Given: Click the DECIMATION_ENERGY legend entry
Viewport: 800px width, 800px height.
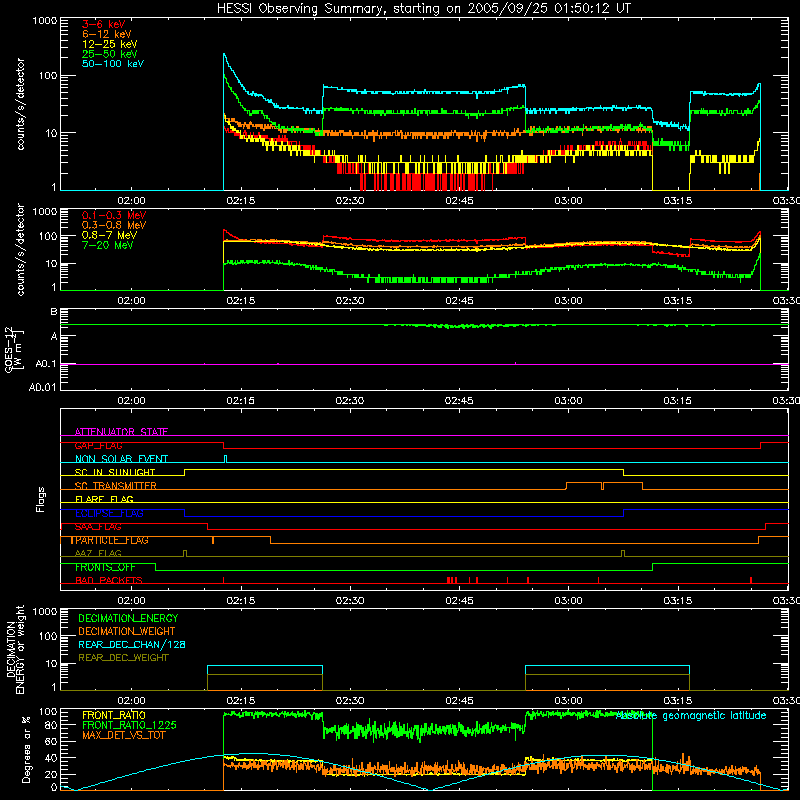Looking at the screenshot, I should point(128,618).
